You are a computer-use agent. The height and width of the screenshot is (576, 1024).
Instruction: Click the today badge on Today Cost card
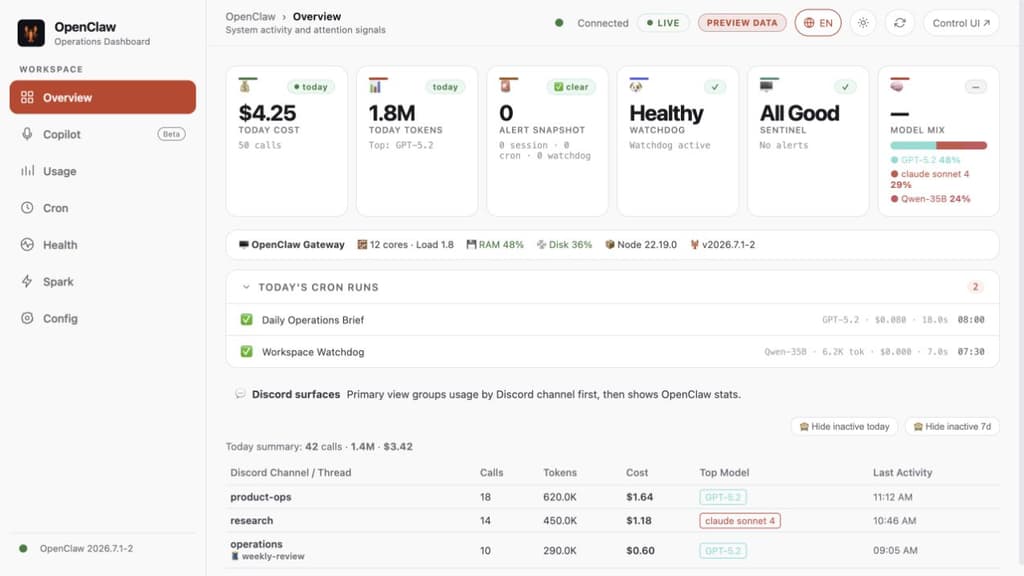pyautogui.click(x=310, y=87)
